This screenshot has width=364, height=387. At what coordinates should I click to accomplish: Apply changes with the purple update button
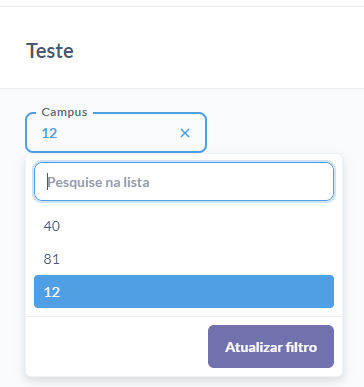271,347
